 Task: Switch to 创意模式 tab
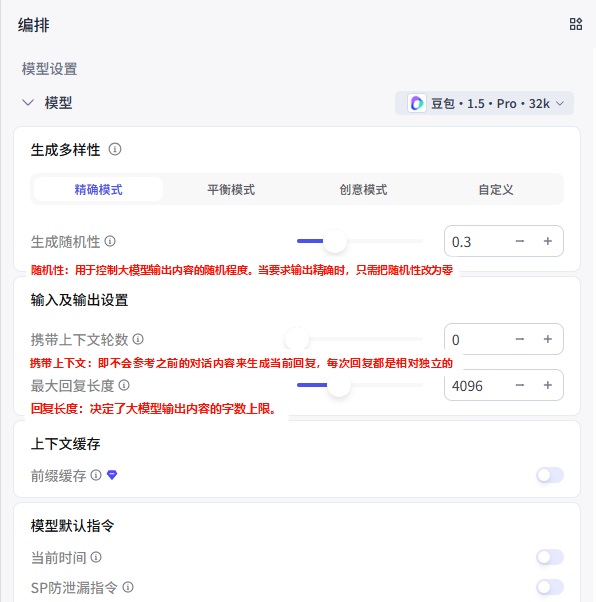tap(363, 189)
